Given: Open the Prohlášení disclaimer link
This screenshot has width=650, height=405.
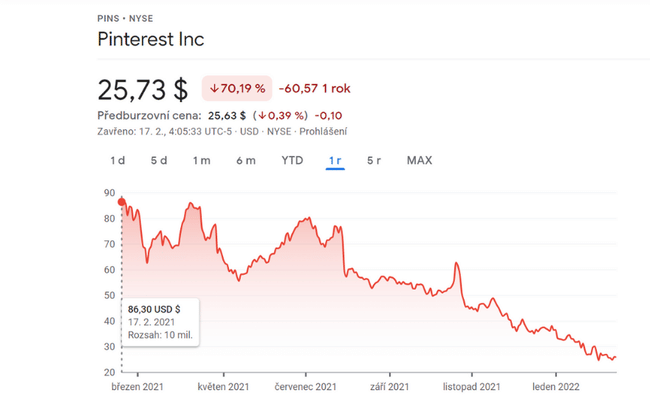Looking at the screenshot, I should (325, 132).
